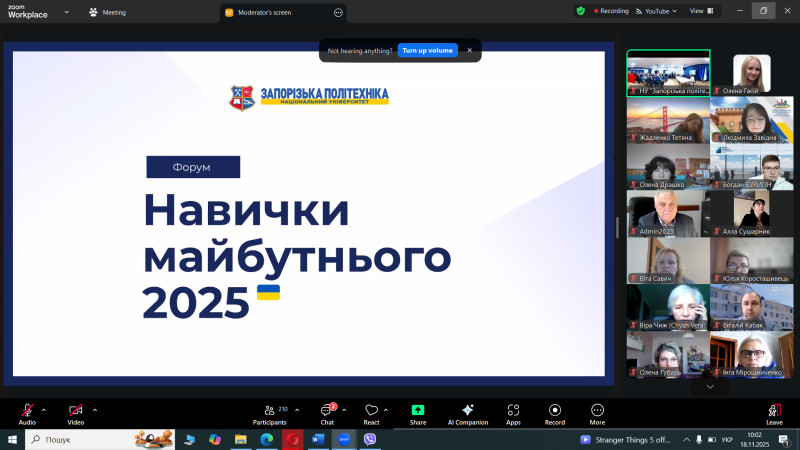
Task: Click the green encryption shield icon
Action: tap(580, 11)
